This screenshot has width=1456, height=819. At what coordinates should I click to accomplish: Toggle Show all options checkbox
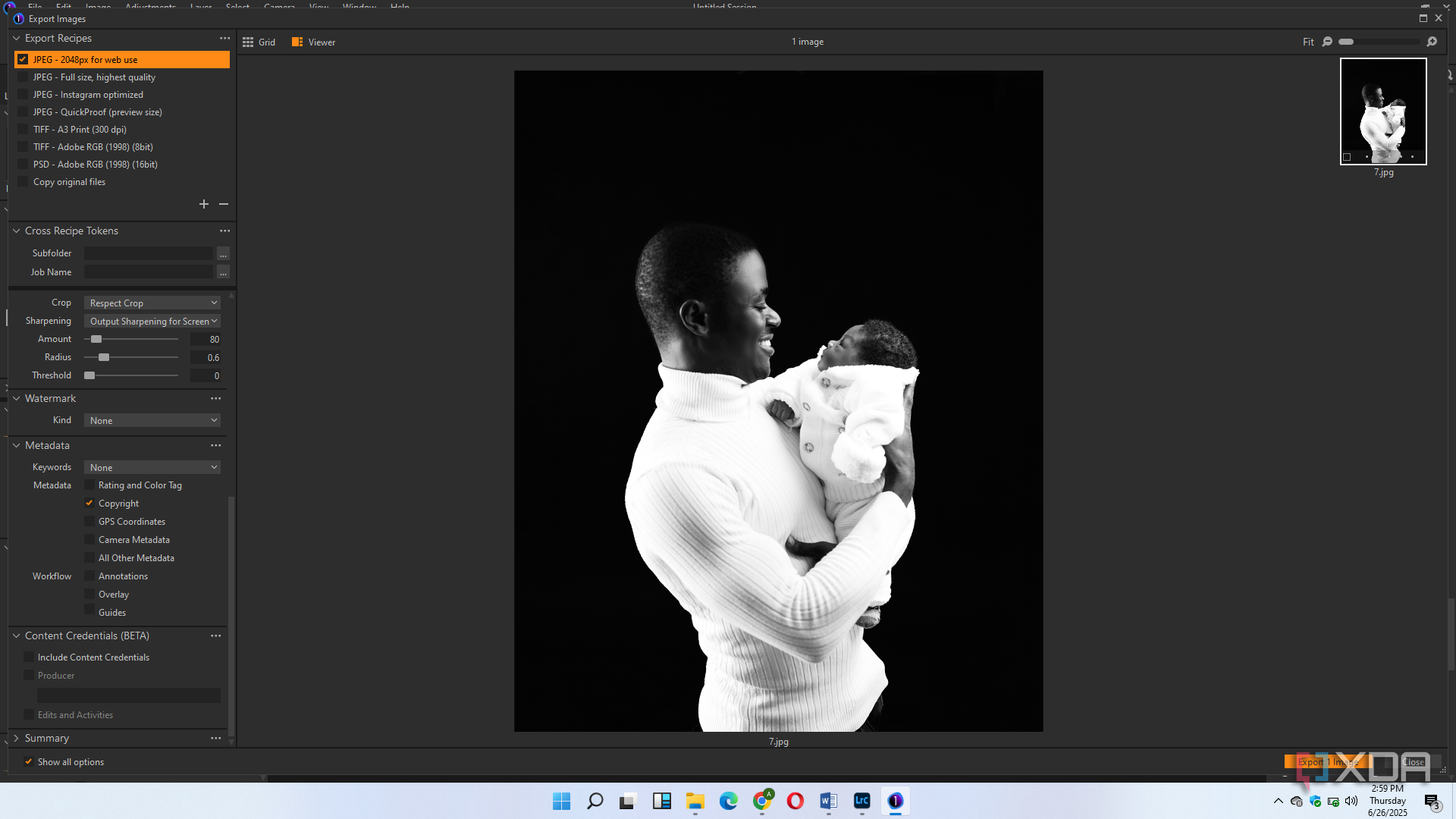pyautogui.click(x=29, y=761)
